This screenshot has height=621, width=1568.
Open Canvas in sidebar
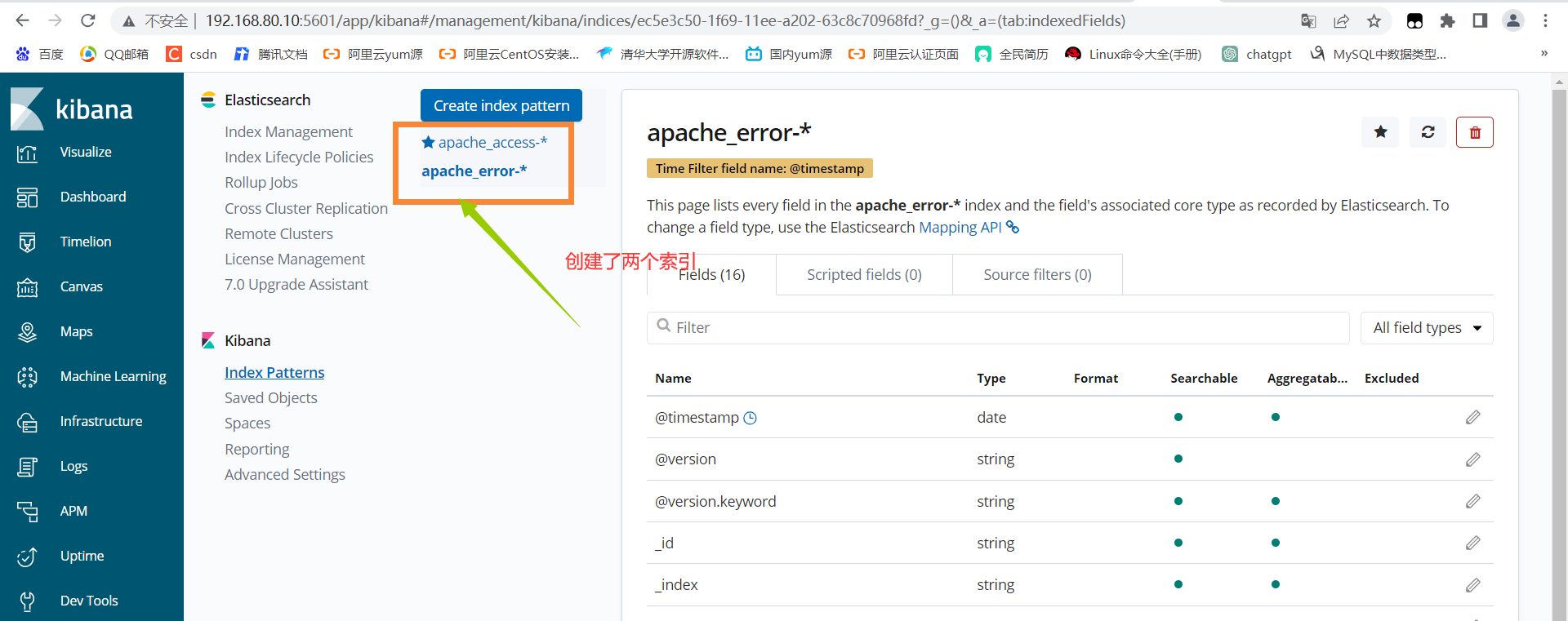(x=82, y=287)
